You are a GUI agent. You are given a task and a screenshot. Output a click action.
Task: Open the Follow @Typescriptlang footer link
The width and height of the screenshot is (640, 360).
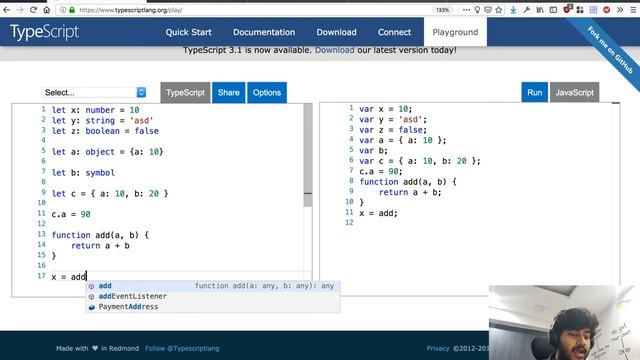(182, 348)
